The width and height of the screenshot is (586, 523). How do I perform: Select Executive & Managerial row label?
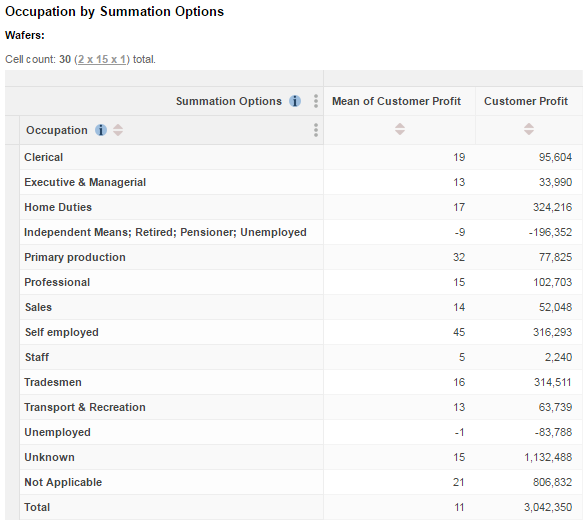85,182
